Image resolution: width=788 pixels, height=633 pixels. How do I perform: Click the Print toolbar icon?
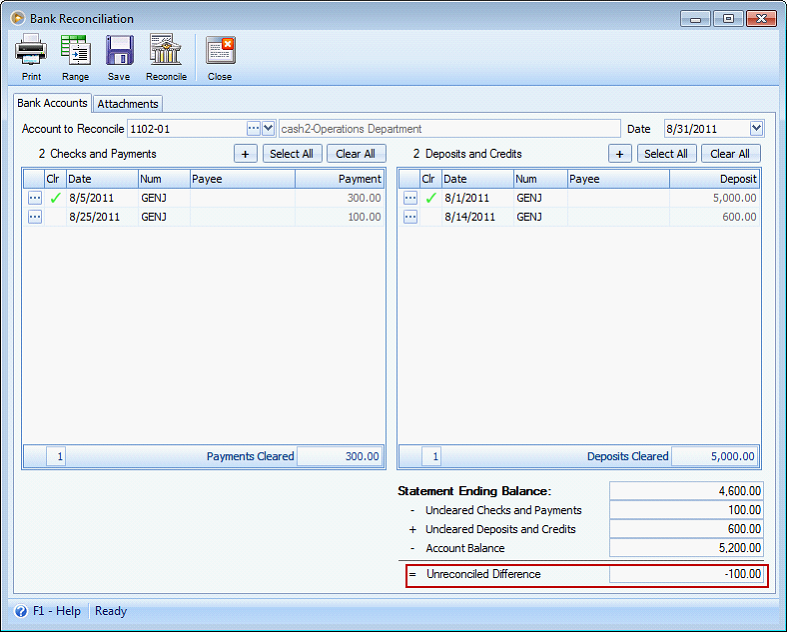(x=31, y=51)
